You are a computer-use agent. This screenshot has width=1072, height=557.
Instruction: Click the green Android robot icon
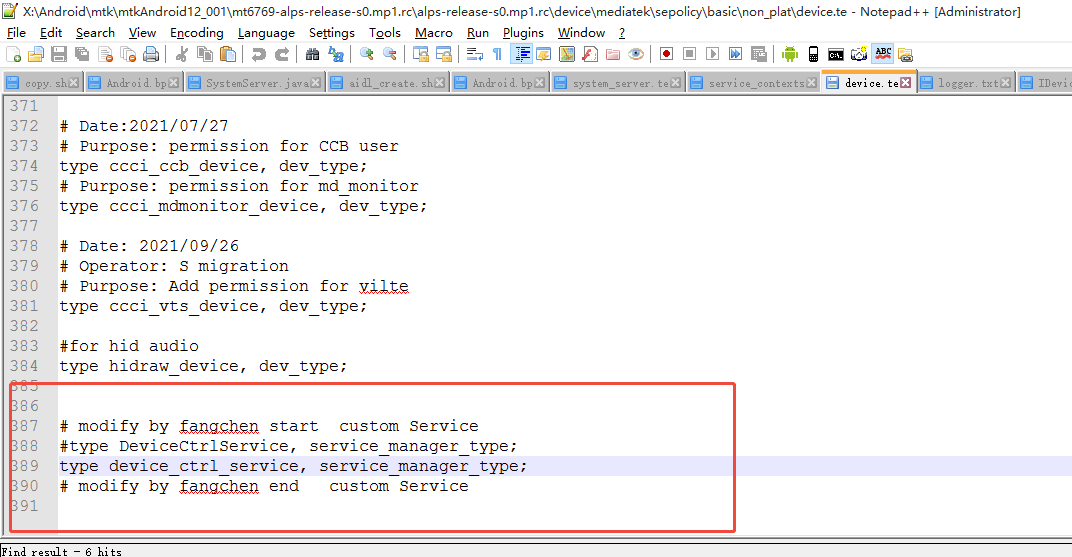[x=790, y=55]
